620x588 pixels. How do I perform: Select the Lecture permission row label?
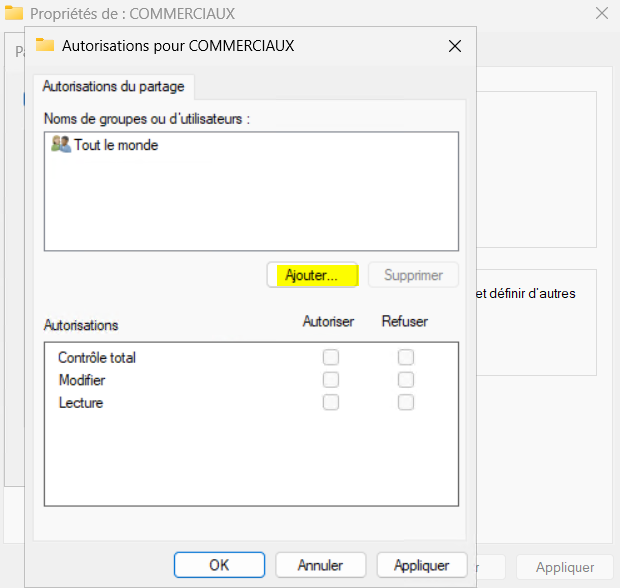[80, 403]
